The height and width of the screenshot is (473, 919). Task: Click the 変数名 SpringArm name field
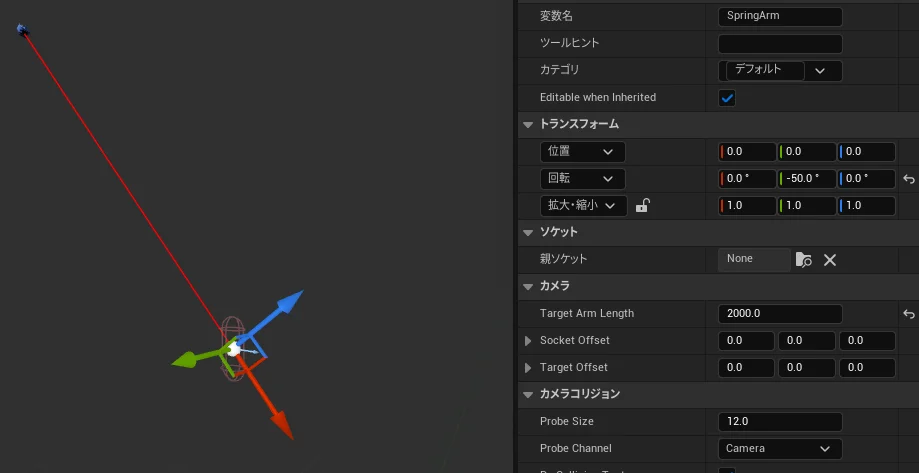780,17
